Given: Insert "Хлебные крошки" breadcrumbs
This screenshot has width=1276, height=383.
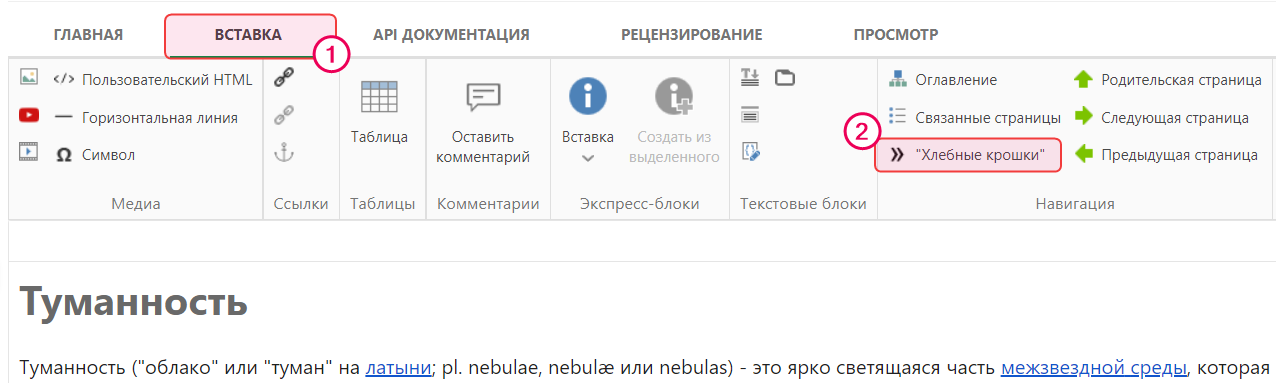Looking at the screenshot, I should [x=967, y=155].
